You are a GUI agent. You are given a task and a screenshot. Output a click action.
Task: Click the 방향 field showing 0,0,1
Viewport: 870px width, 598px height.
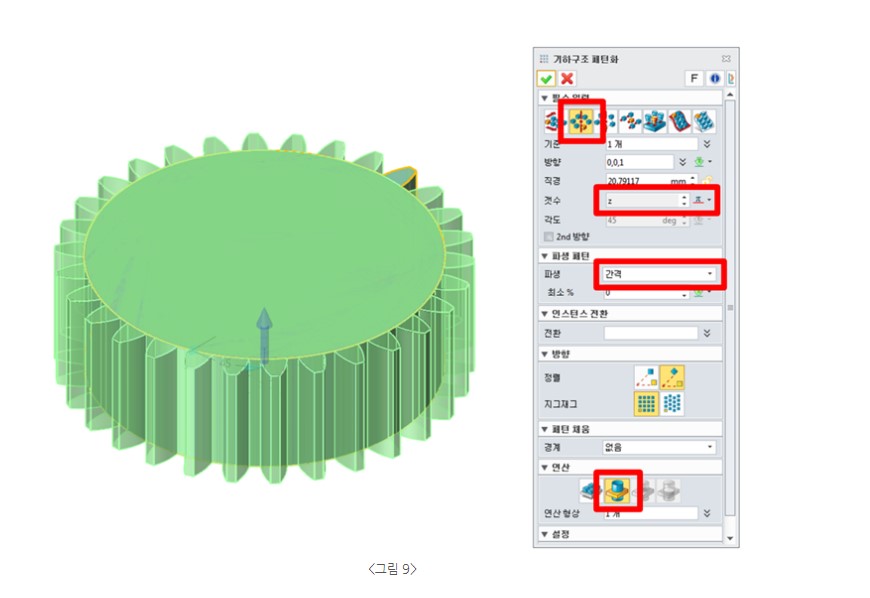coord(639,163)
